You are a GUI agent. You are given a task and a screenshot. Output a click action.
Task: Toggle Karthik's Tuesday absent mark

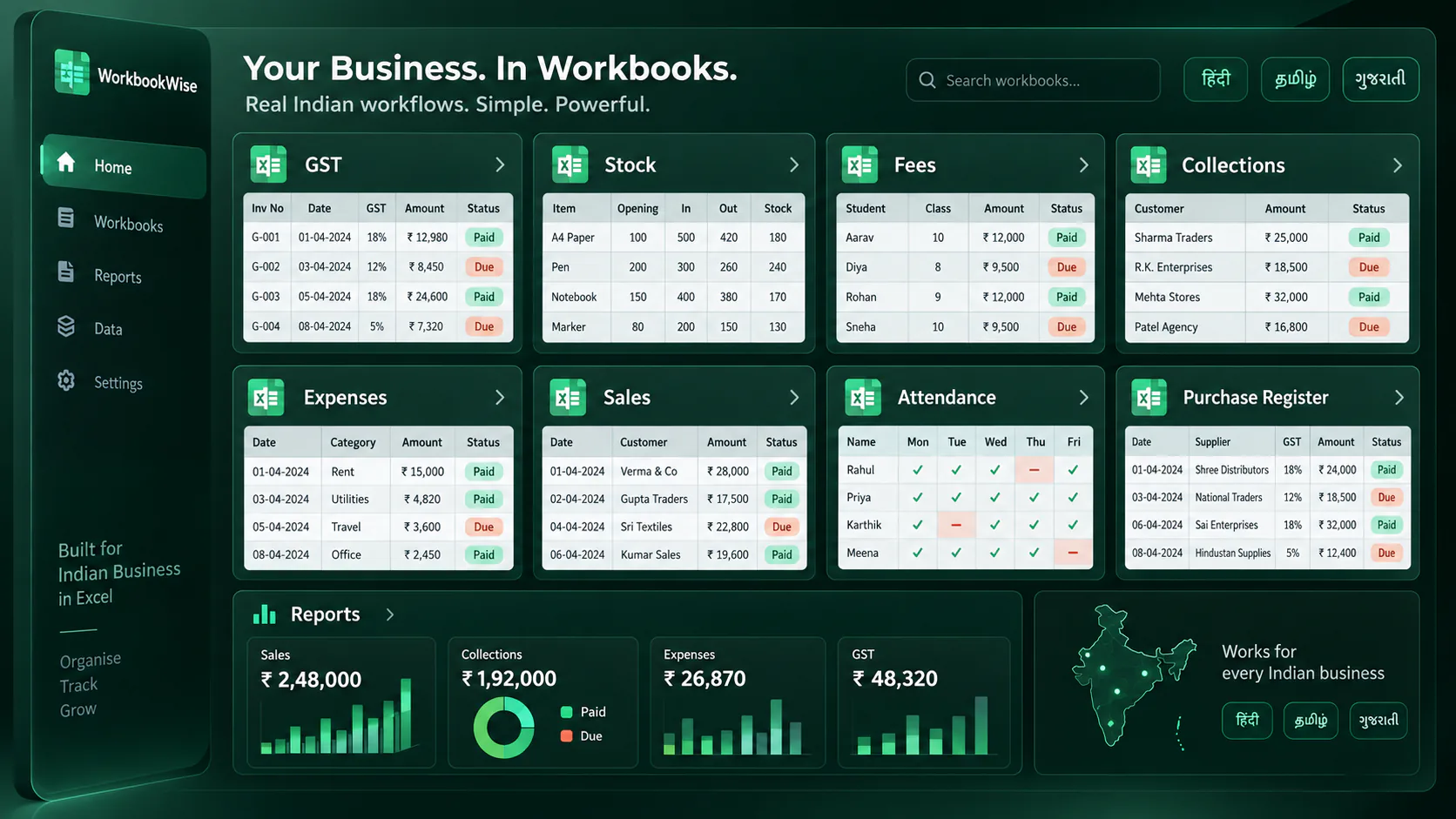(956, 525)
